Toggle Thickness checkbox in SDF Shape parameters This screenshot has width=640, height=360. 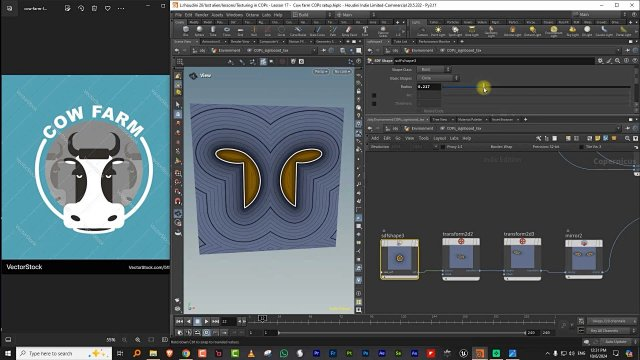pyautogui.click(x=374, y=104)
